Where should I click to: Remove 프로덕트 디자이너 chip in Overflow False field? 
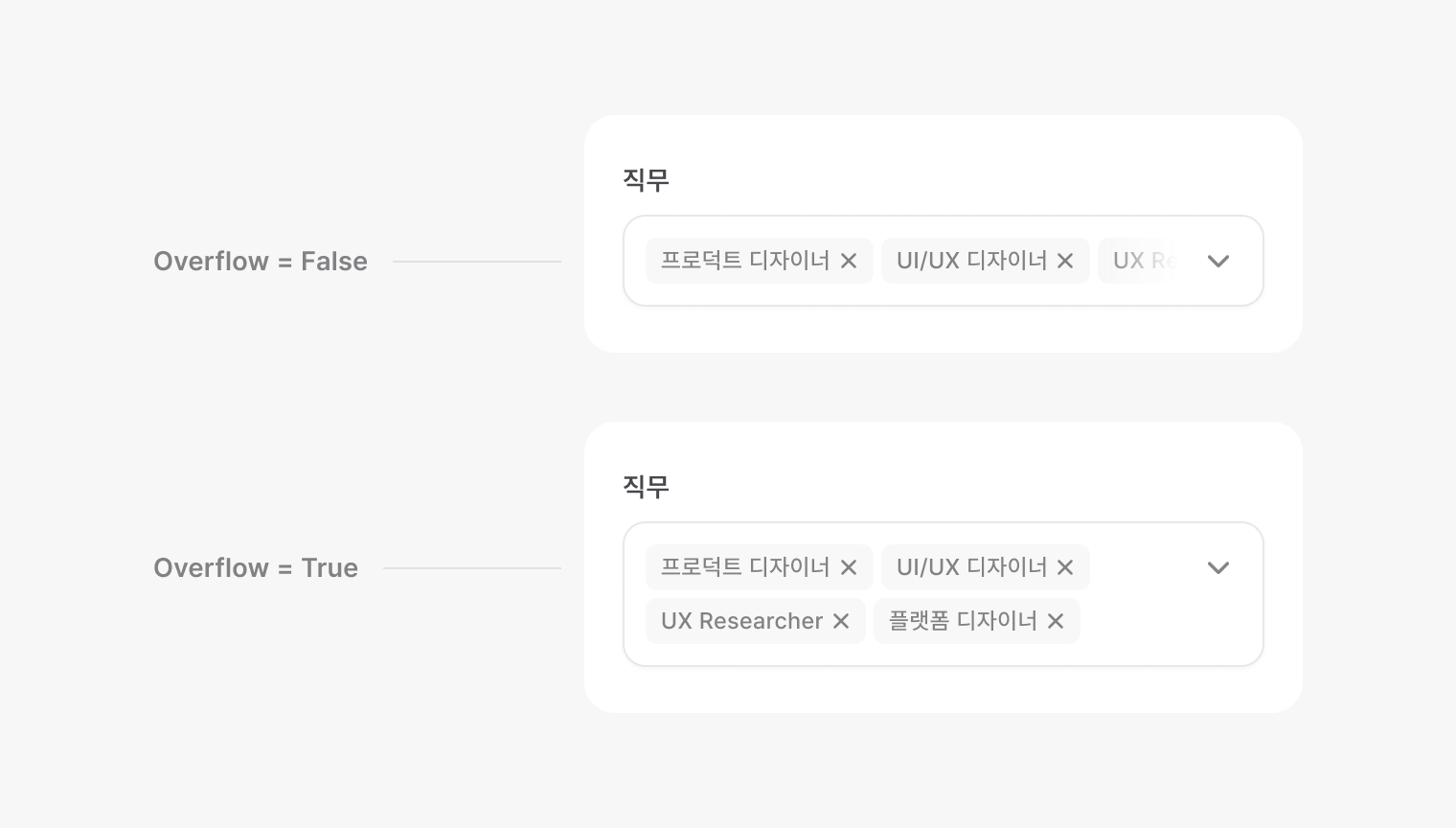pos(849,261)
